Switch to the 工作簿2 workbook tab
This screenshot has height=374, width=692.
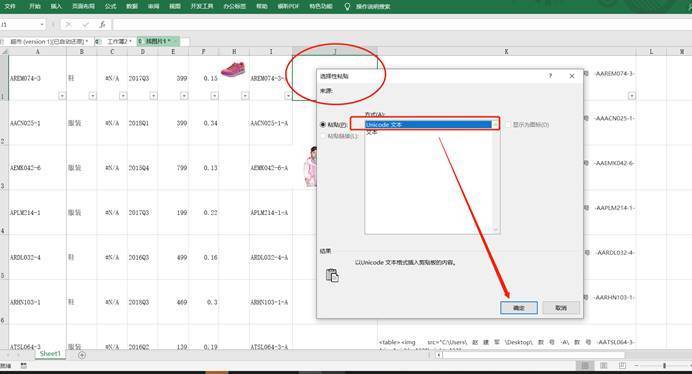(x=116, y=41)
